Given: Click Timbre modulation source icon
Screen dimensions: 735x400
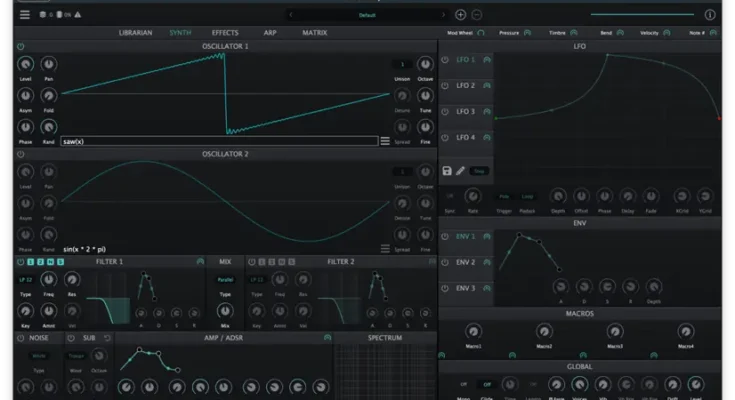Looking at the screenshot, I should (574, 33).
